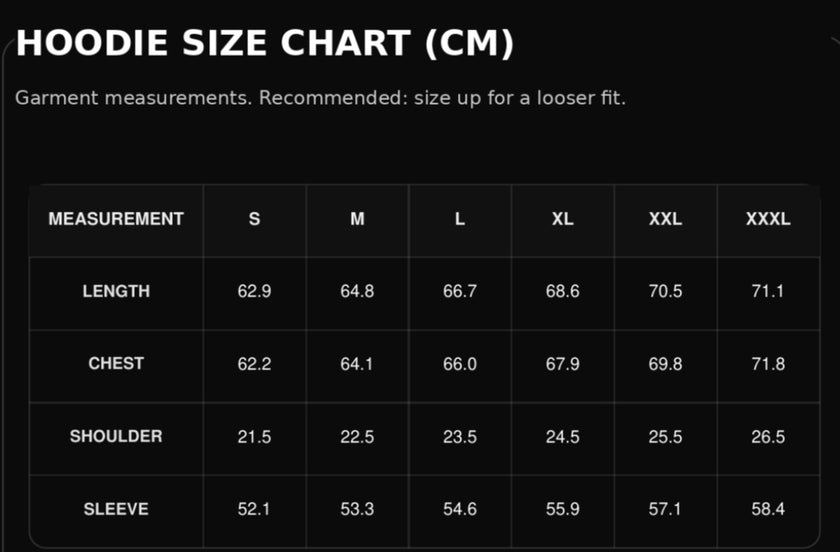Click the 62.9 length value for S
The height and width of the screenshot is (552, 840).
[254, 292]
